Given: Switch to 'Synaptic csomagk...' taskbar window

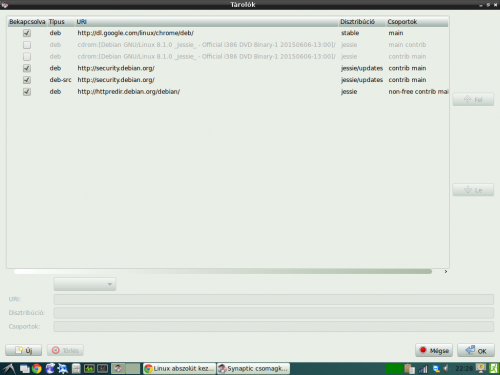Looking at the screenshot, I should (253, 369).
